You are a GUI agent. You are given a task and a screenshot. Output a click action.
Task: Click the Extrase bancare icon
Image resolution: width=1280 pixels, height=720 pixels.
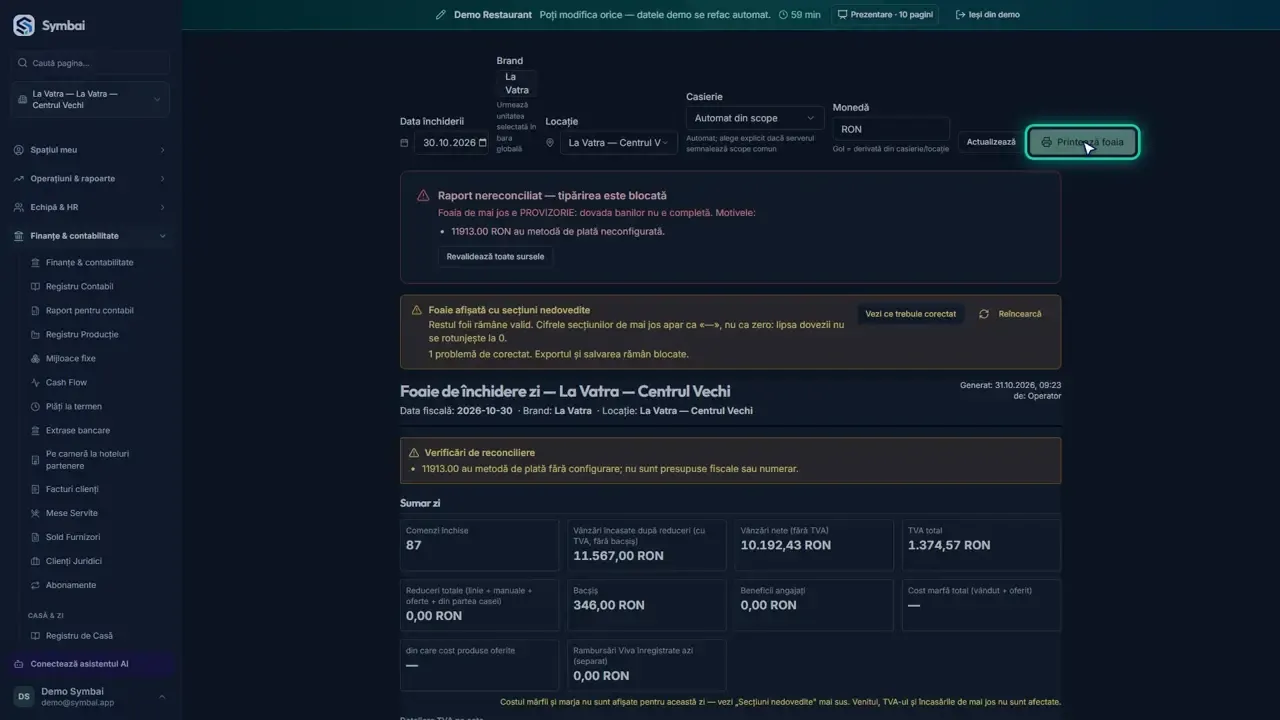[x=36, y=431]
